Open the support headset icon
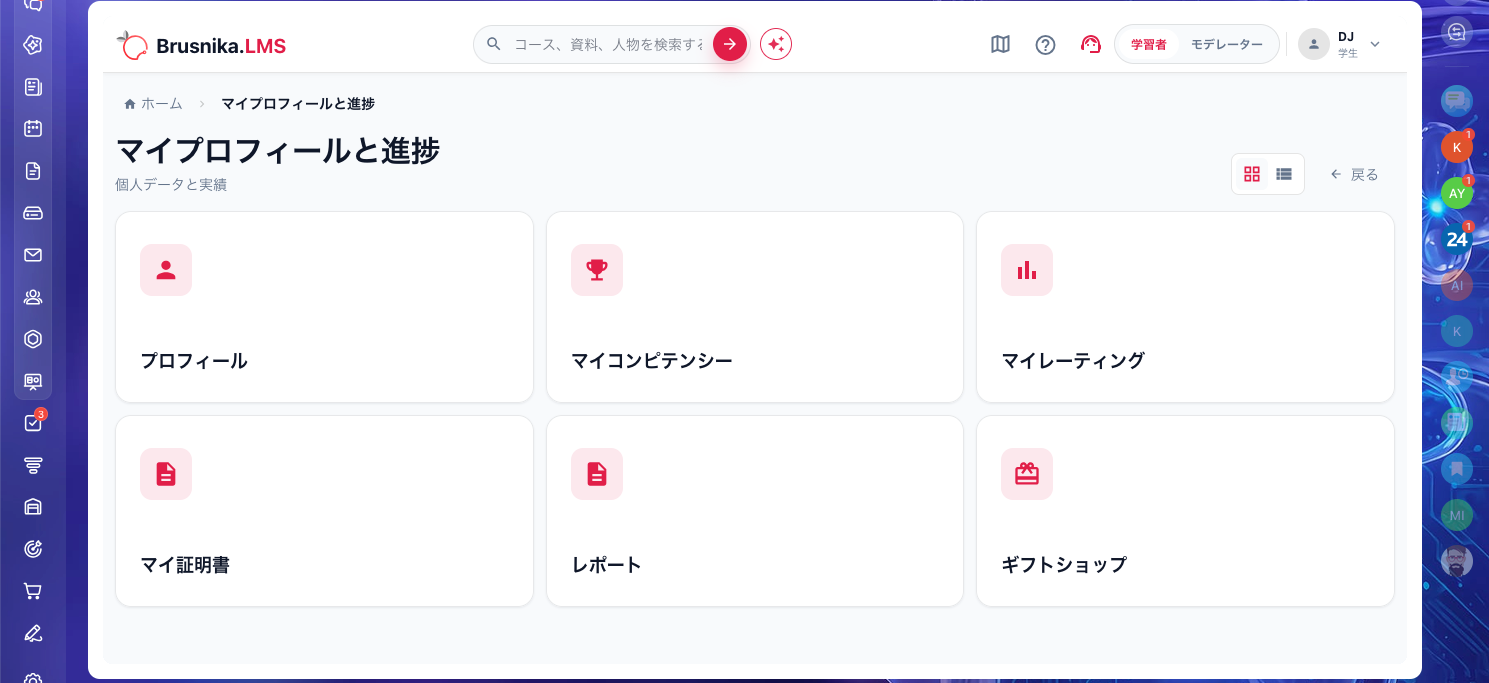The width and height of the screenshot is (1489, 683). (x=1090, y=44)
